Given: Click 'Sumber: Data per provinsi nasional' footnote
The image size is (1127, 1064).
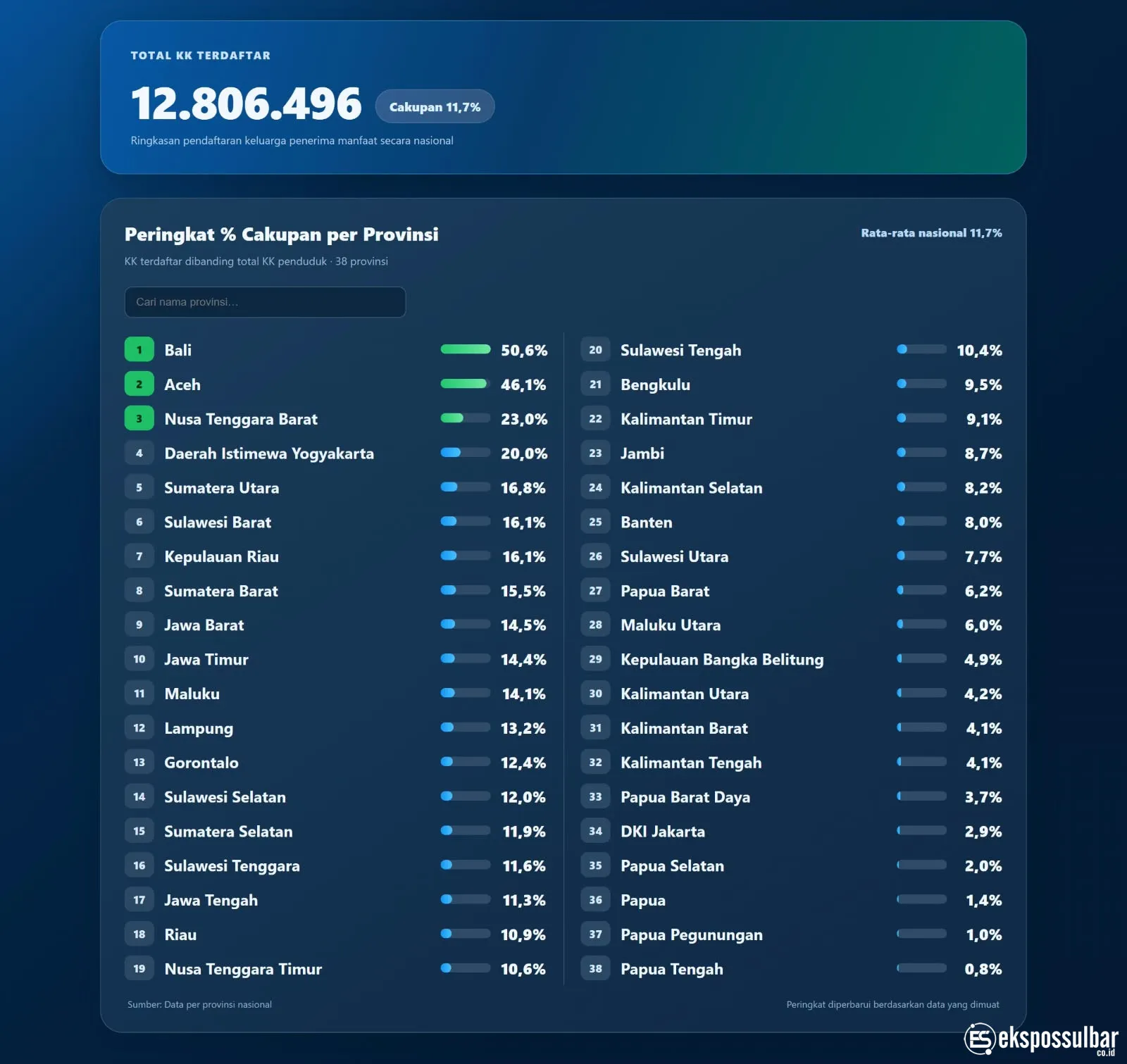Looking at the screenshot, I should 199,1005.
